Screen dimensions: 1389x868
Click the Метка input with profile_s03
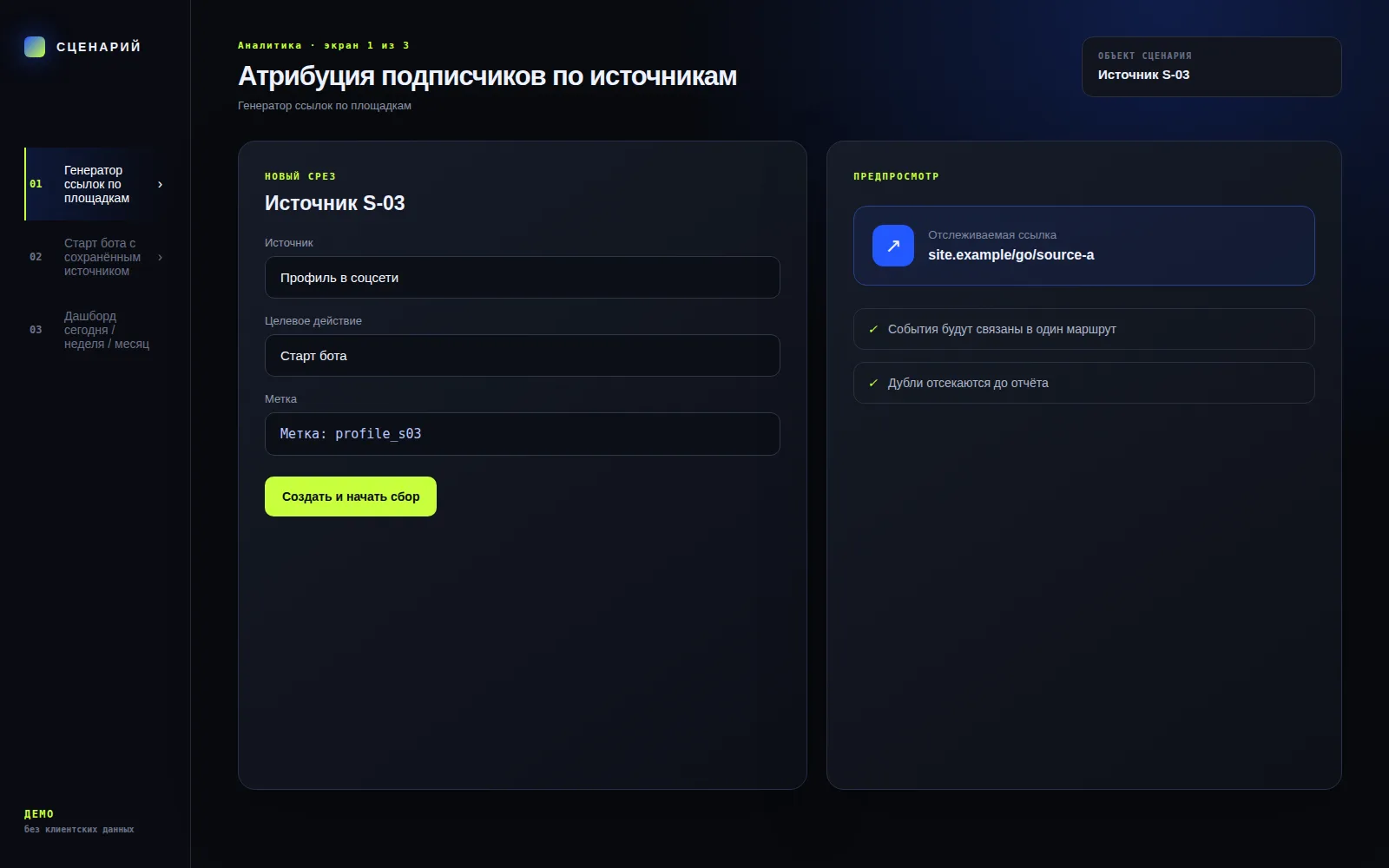coord(523,434)
